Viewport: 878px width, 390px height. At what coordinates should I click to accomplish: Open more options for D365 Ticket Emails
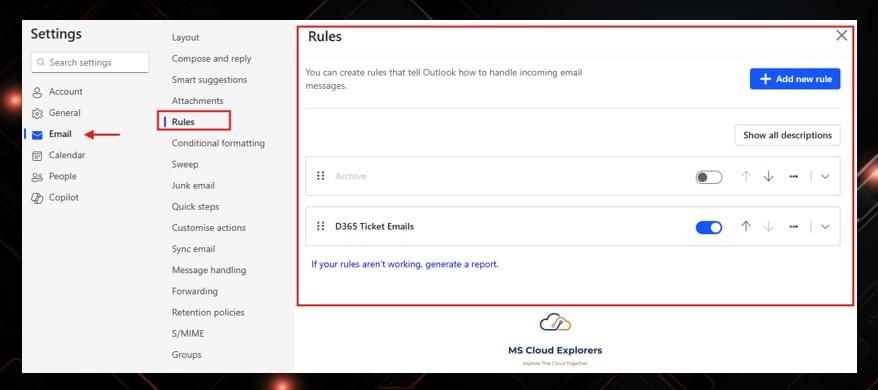pos(793,227)
